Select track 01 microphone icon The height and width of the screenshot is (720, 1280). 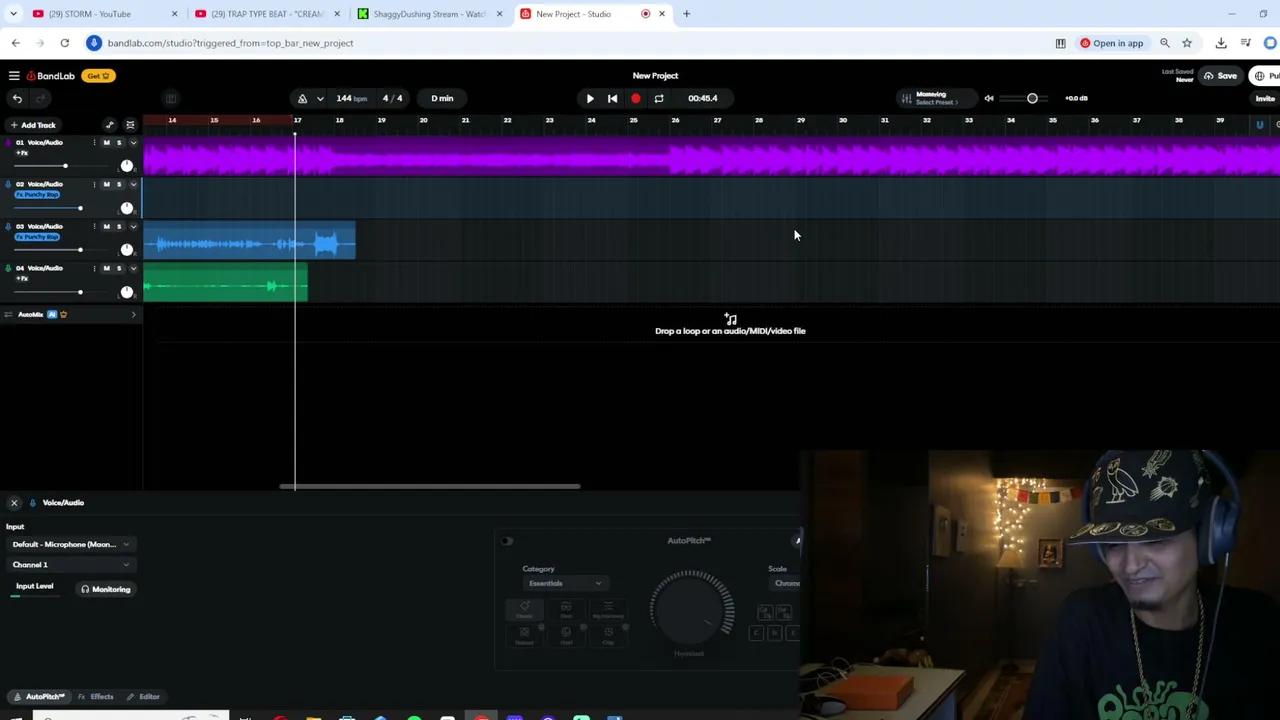click(9, 143)
